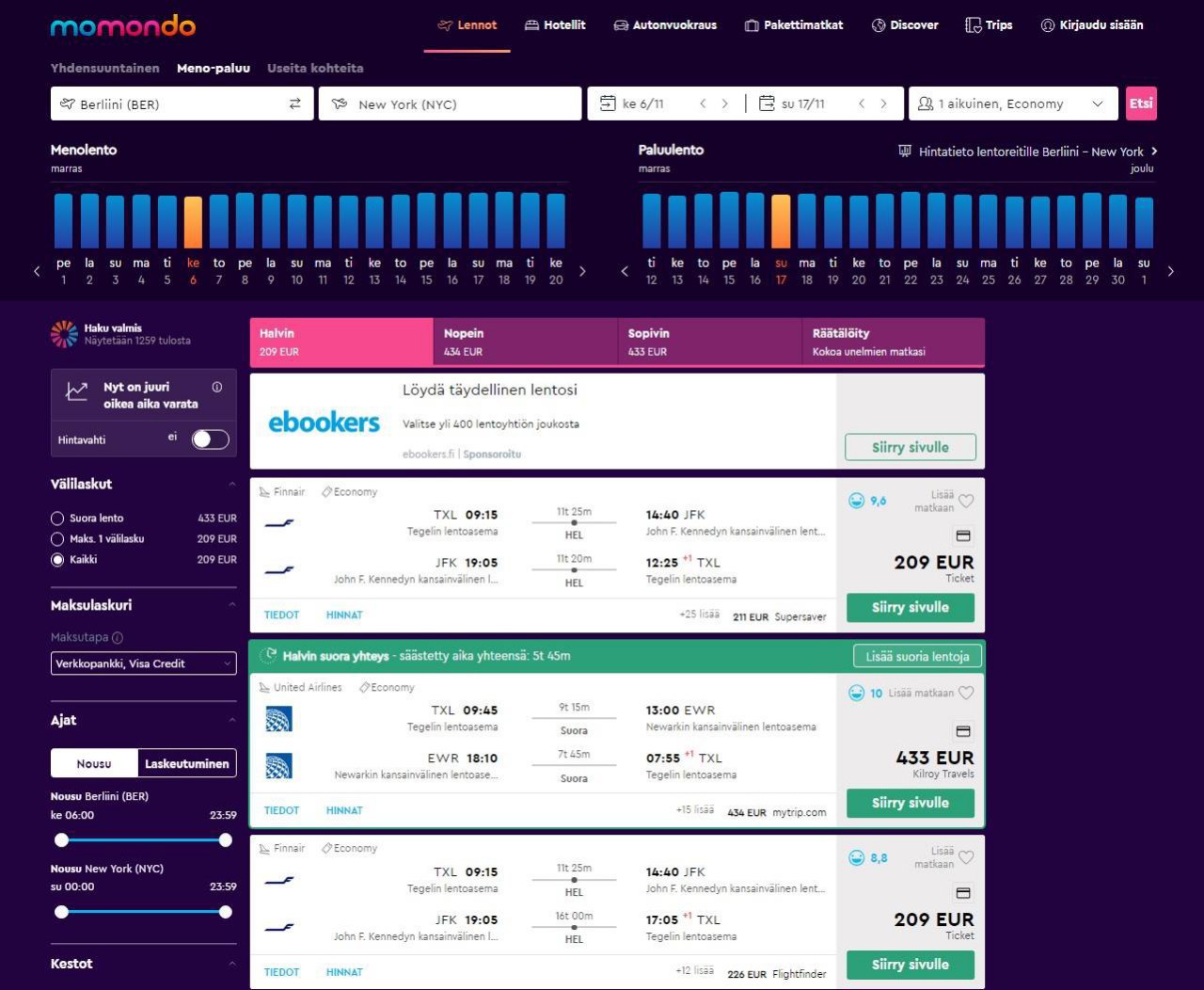The image size is (1204, 990).
Task: Switch time filter to Laskeutuminen
Action: pos(186,763)
